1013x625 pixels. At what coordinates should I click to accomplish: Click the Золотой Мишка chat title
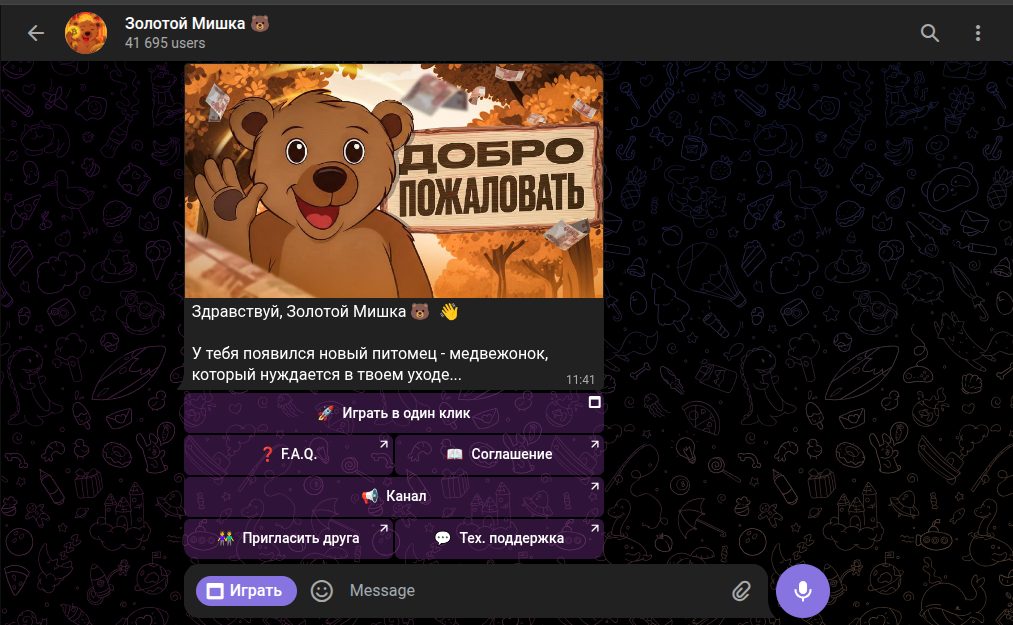point(196,24)
